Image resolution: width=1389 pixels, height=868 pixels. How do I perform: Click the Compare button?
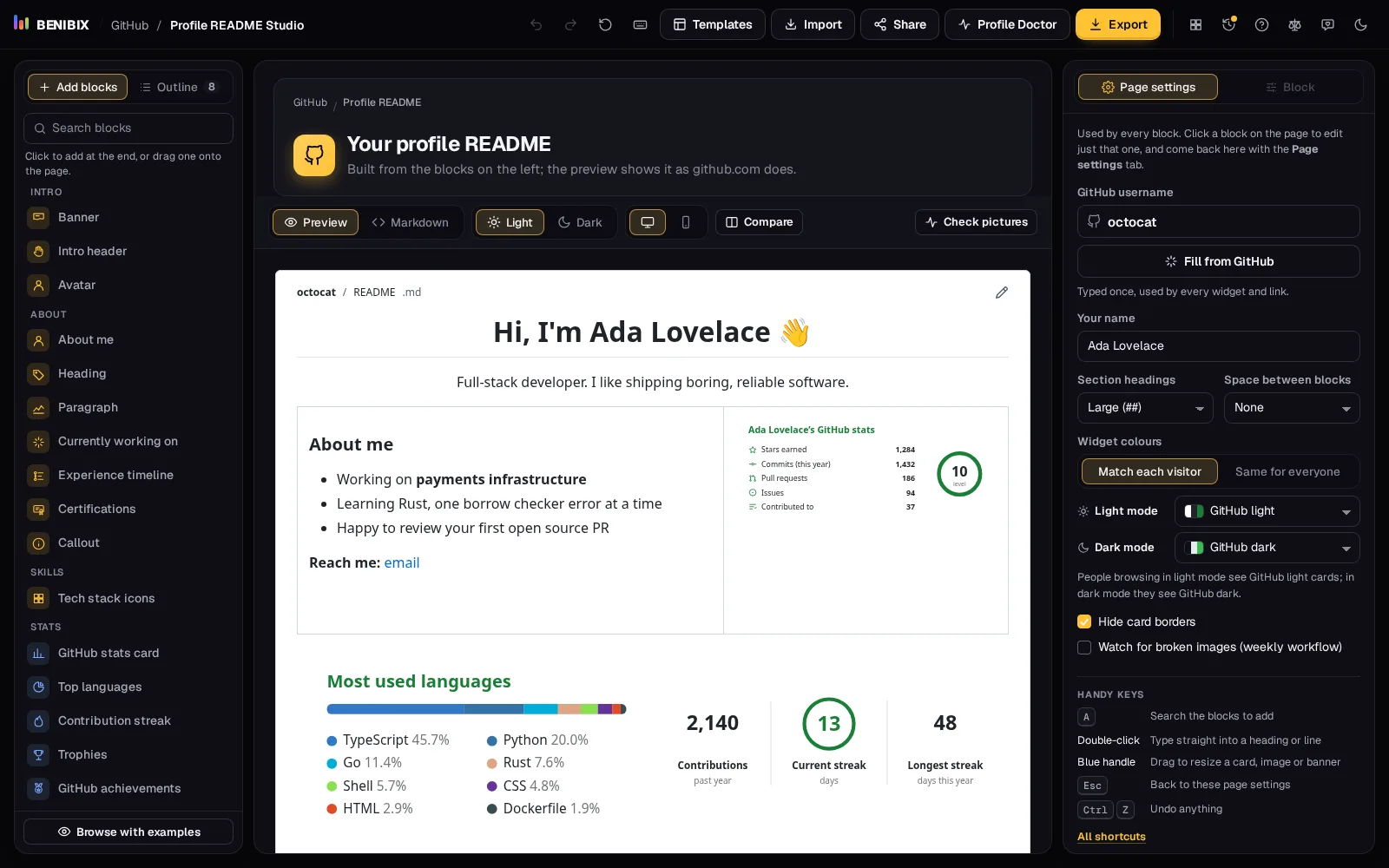(x=759, y=222)
